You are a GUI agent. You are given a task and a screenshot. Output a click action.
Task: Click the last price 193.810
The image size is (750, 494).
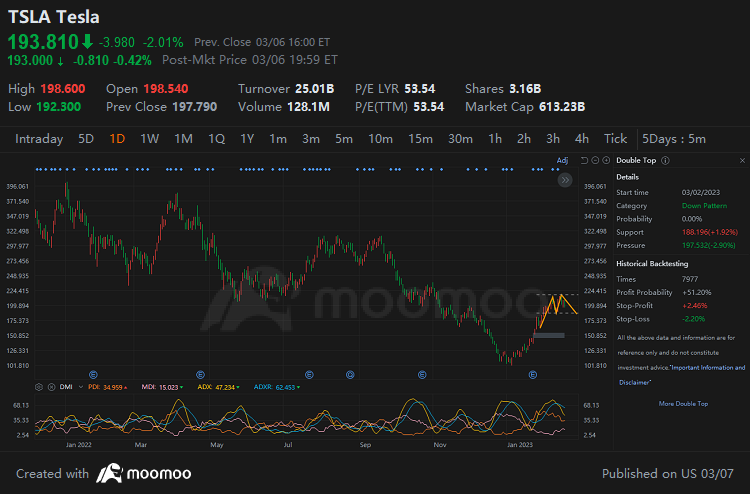pyautogui.click(x=43, y=42)
